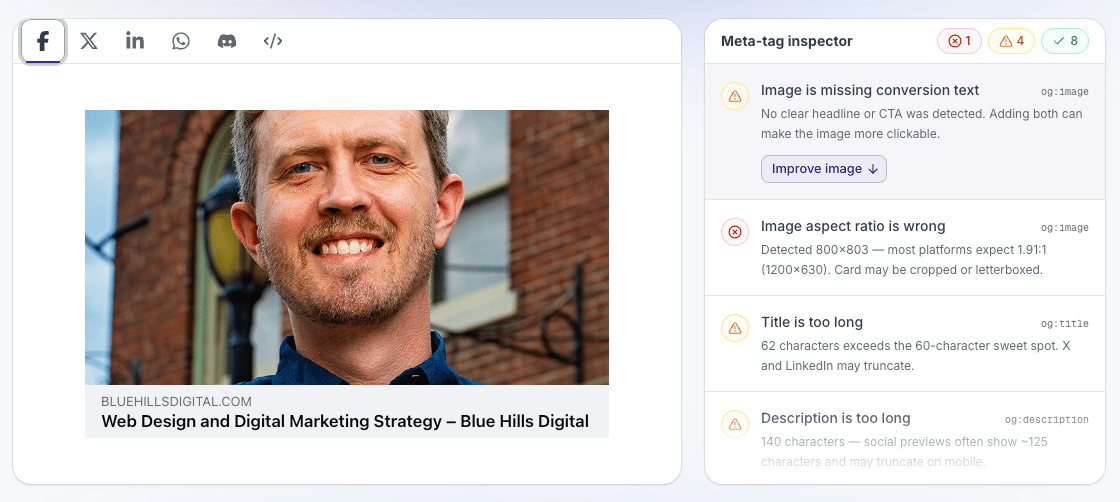This screenshot has height=502, width=1120.
Task: Click the warning icon beside Description is too long
Action: (x=735, y=424)
